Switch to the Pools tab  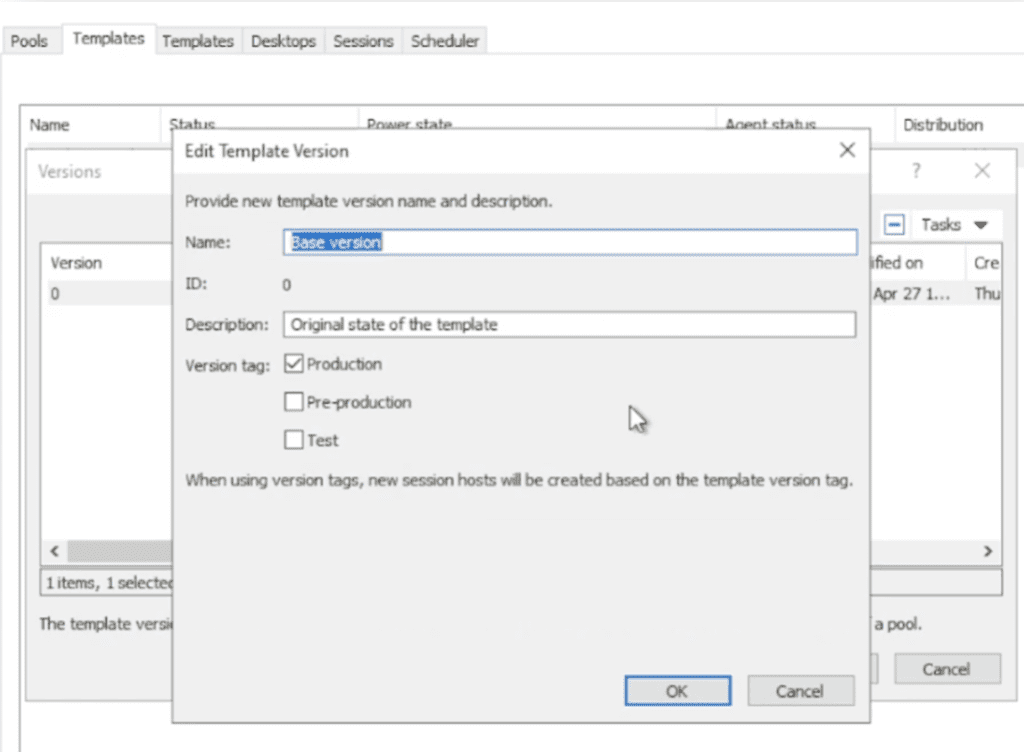click(29, 41)
